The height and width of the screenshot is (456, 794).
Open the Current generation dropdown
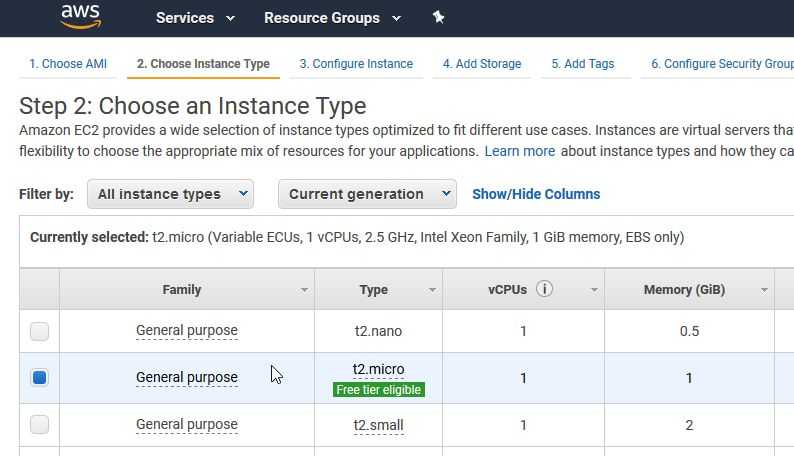[367, 194]
